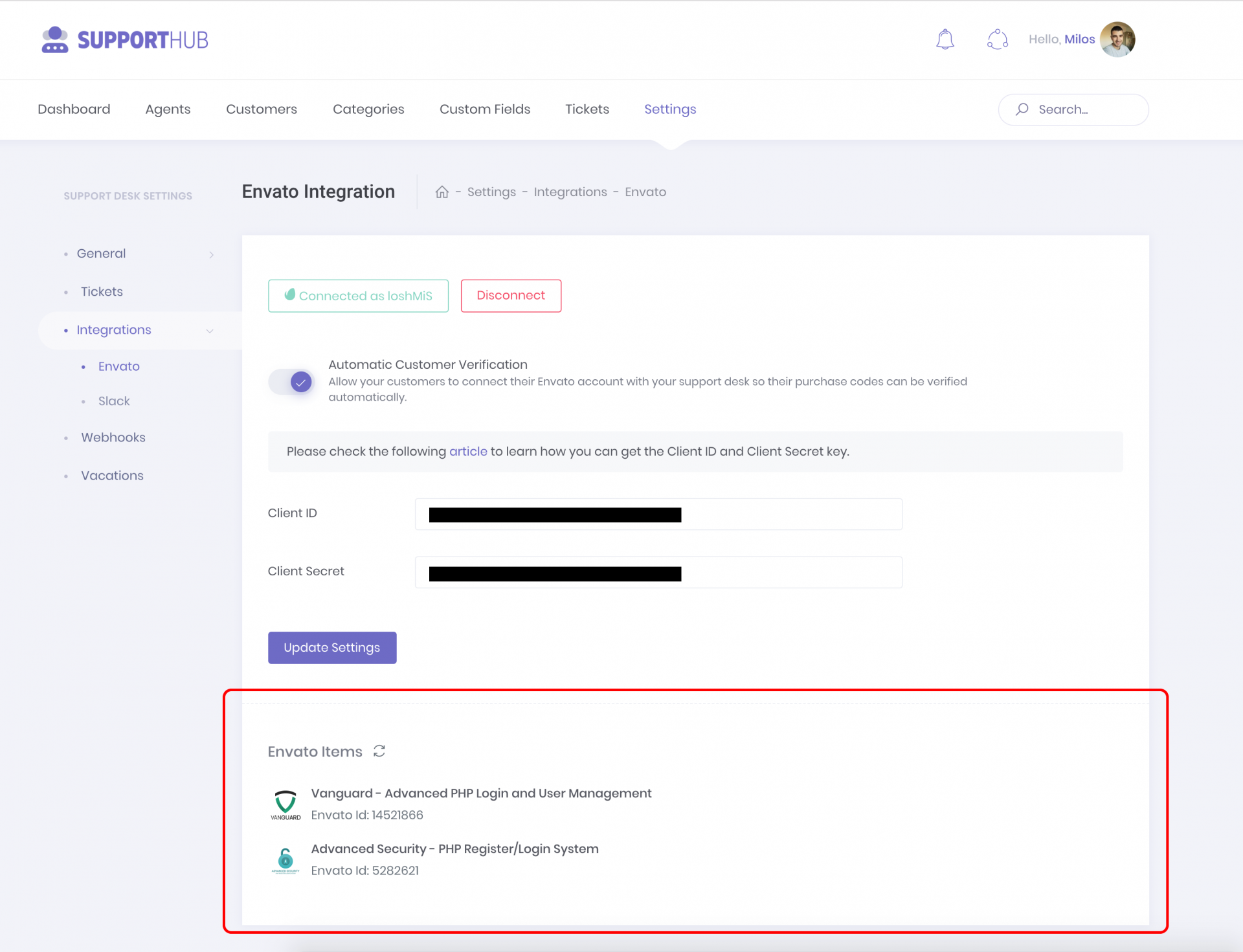This screenshot has width=1243, height=952.
Task: Click Connected as loshMiS button
Action: [358, 296]
